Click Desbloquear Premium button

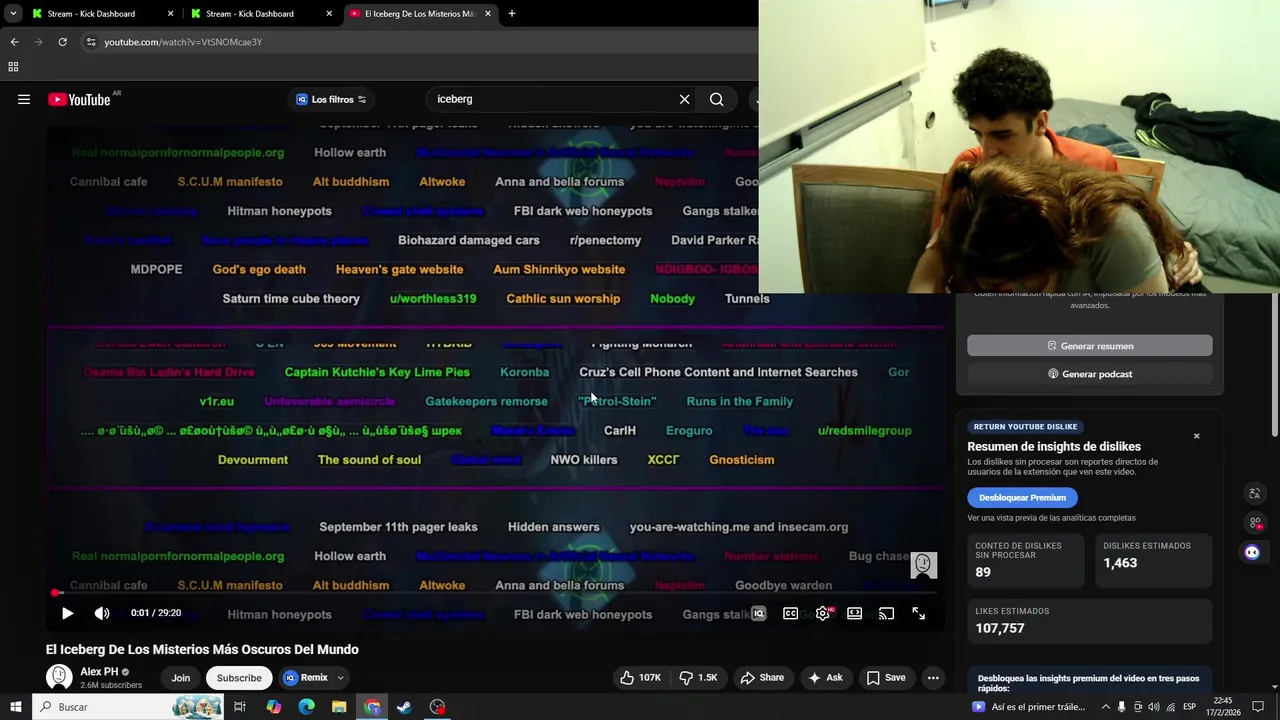[x=1022, y=497]
